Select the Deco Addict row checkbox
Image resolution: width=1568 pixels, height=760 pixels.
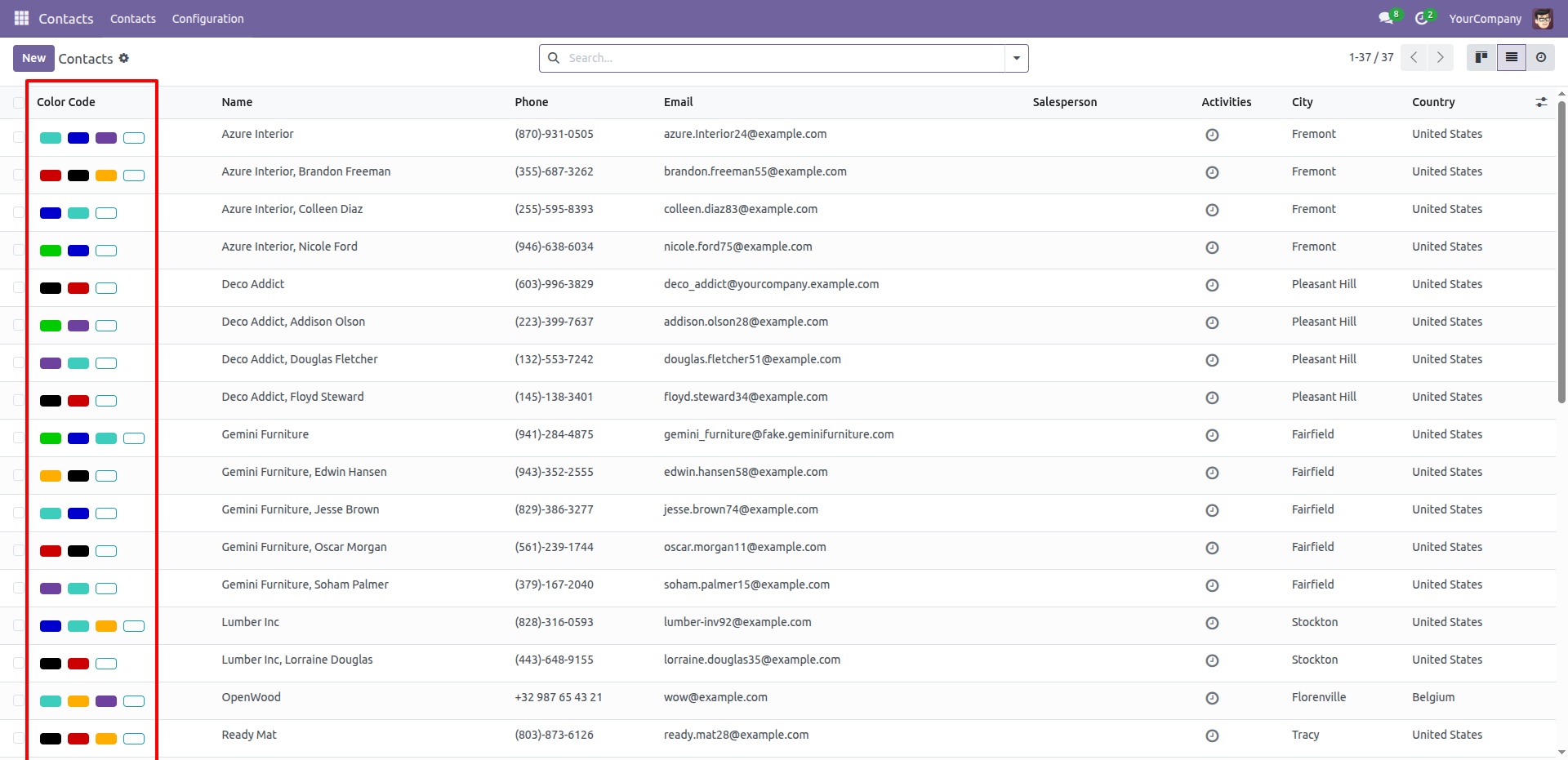19,287
